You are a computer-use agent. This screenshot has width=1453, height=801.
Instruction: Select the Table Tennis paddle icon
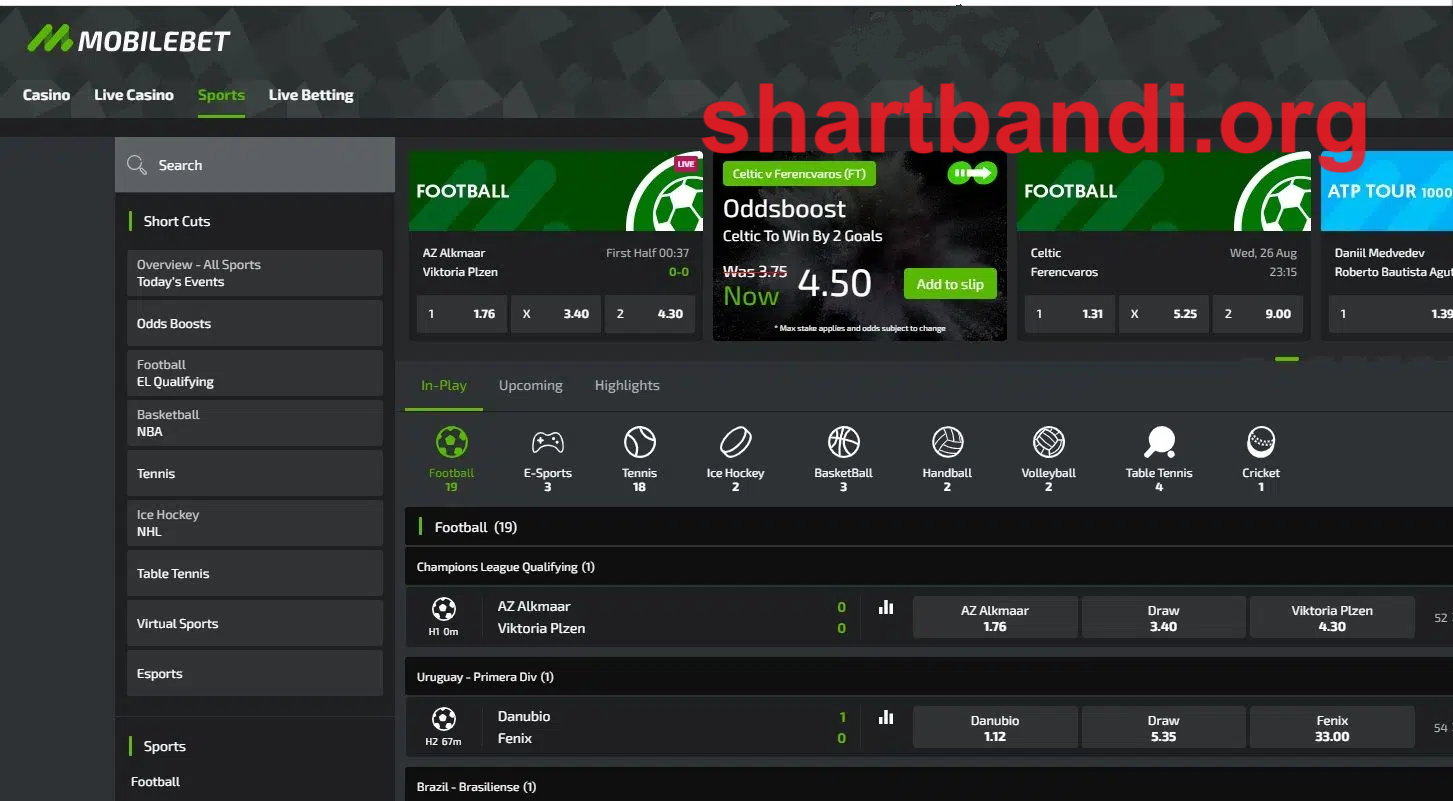1159,442
